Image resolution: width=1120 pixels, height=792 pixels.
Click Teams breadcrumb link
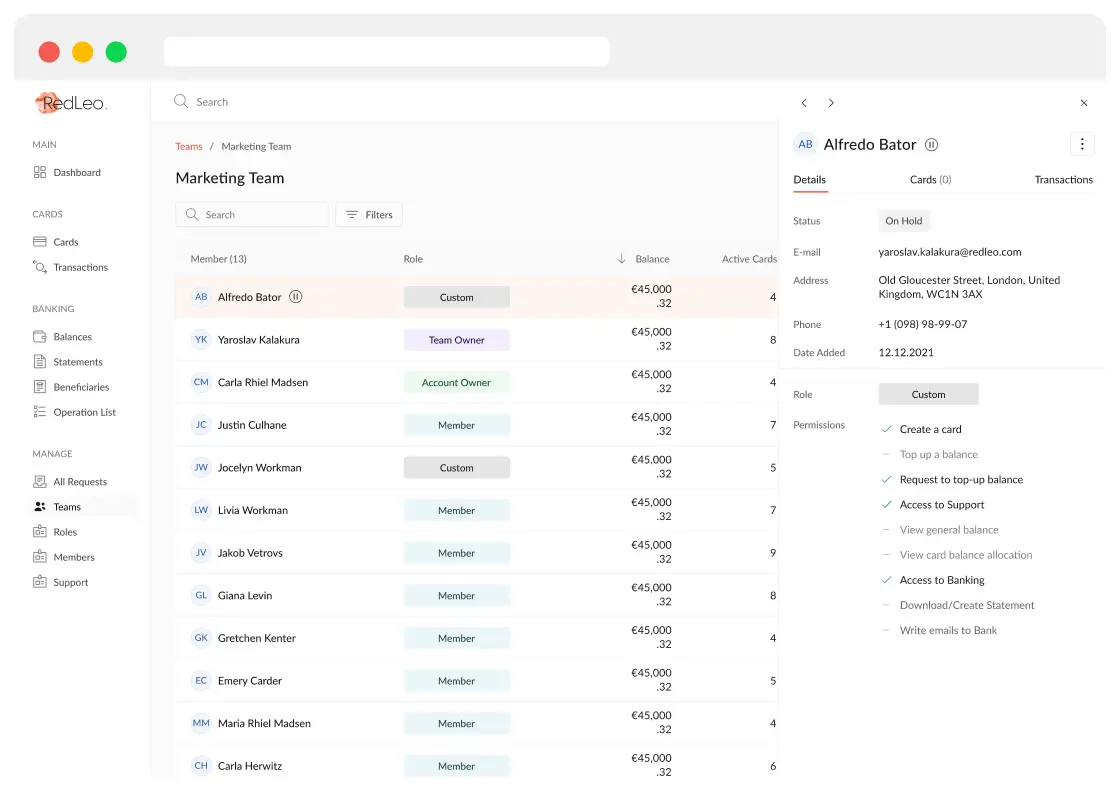tap(189, 146)
